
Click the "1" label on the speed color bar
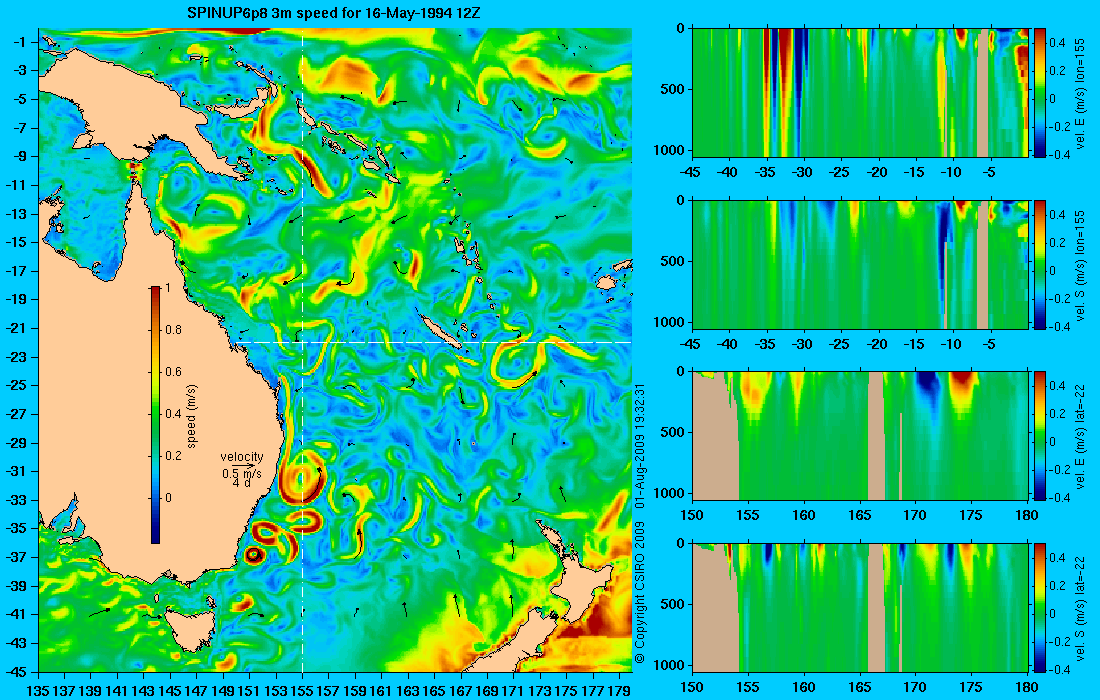[167, 288]
